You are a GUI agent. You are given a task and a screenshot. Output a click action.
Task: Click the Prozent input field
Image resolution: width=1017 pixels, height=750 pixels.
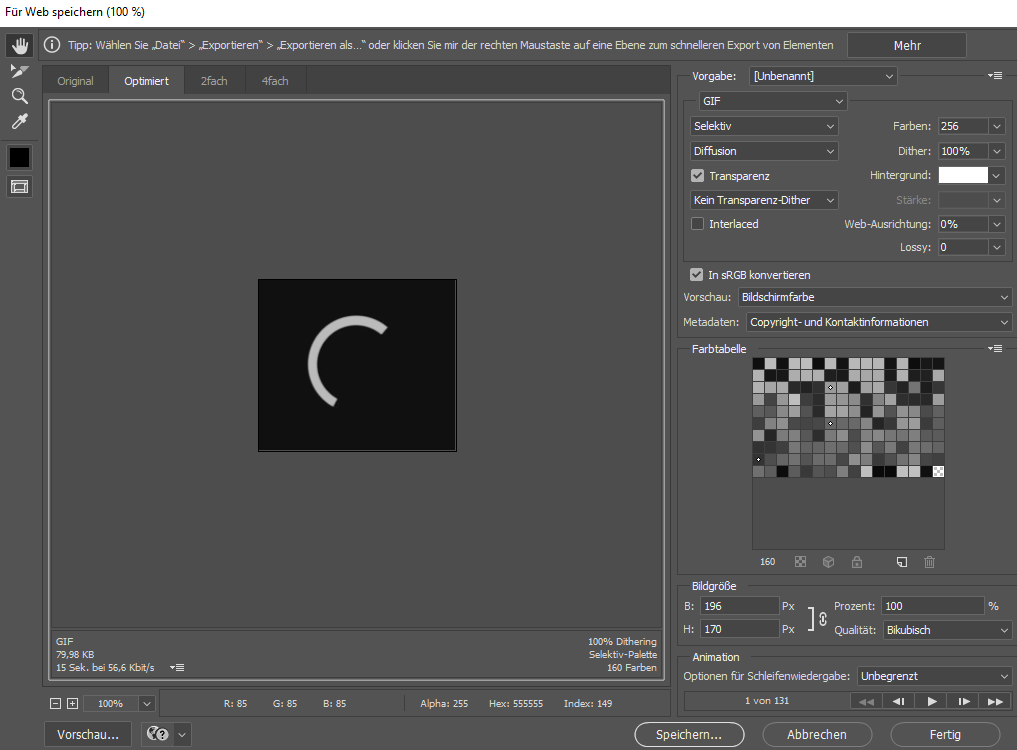[x=933, y=606]
